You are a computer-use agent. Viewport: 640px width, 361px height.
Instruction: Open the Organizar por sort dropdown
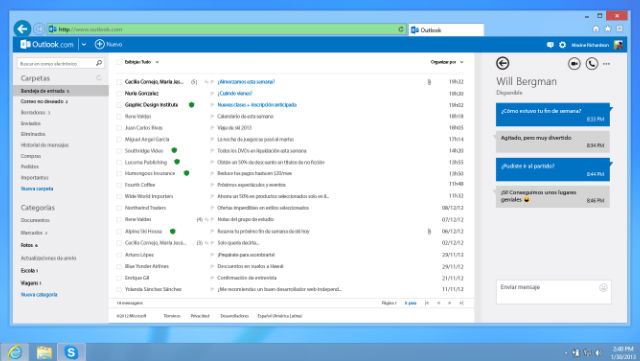pos(447,62)
